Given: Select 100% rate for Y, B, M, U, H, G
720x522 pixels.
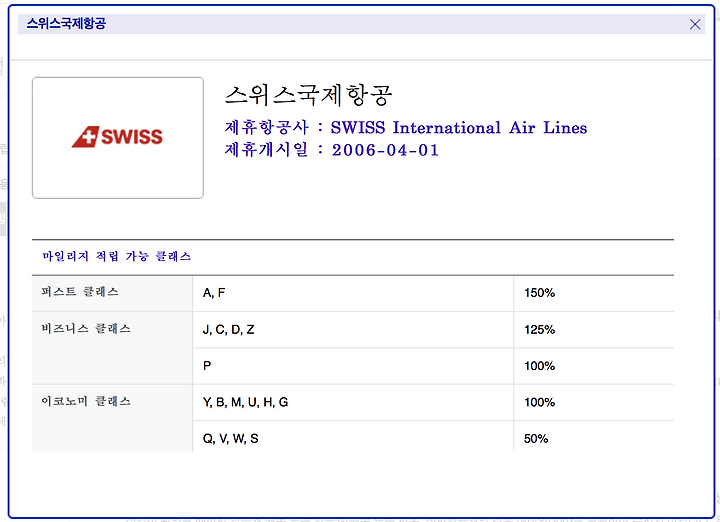Looking at the screenshot, I should [540, 402].
